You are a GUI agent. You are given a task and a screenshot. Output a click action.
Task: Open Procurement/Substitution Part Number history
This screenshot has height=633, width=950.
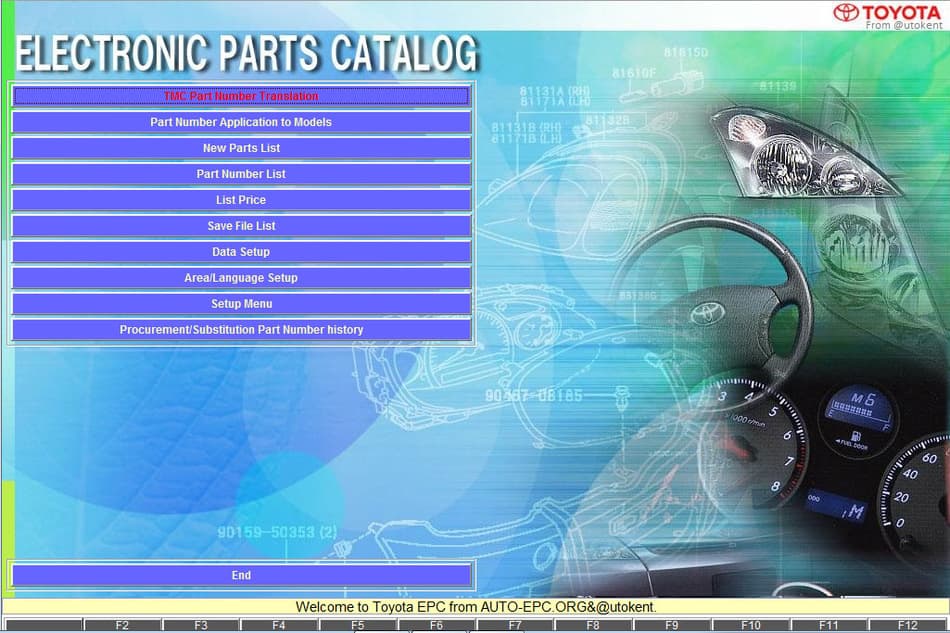pos(241,331)
